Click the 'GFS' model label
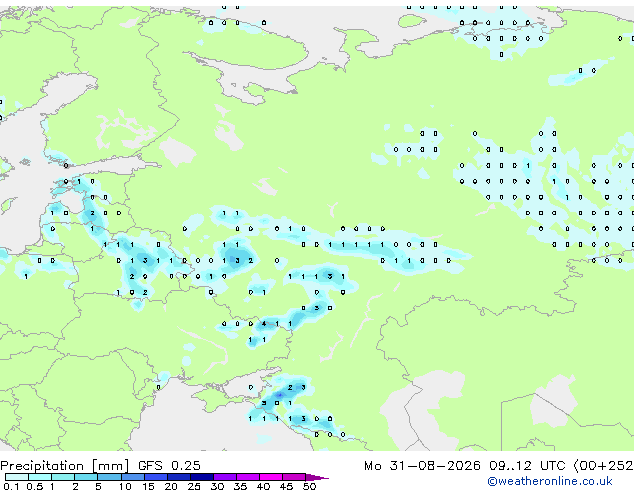The image size is (634, 490). click(x=150, y=466)
